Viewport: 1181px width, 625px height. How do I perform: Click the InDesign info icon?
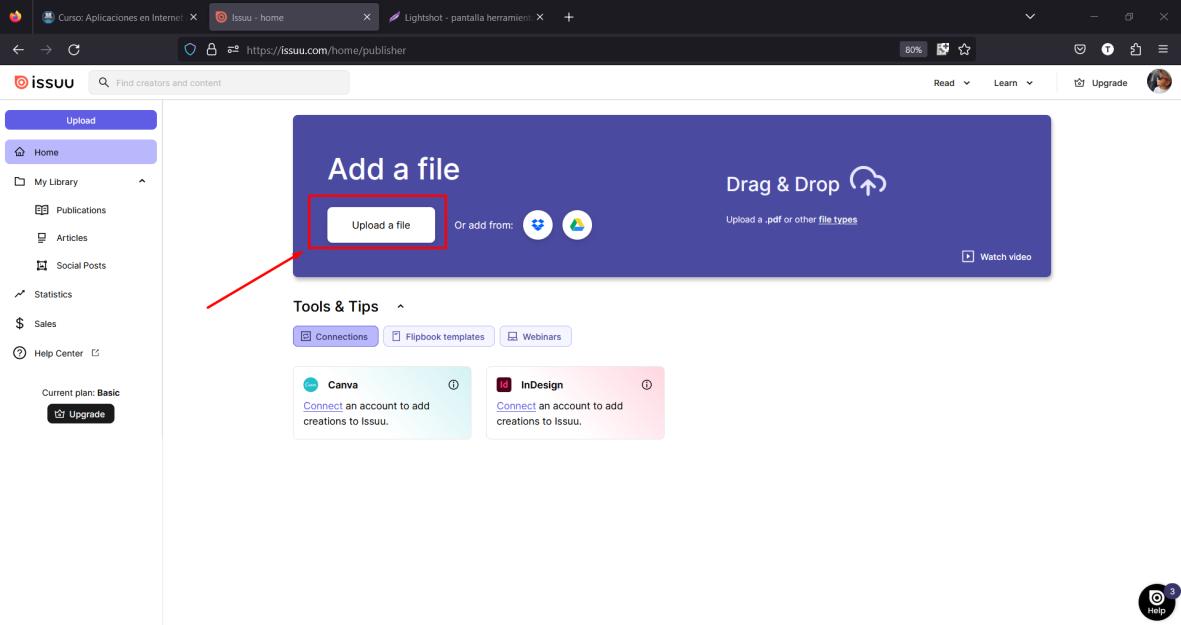(x=646, y=385)
